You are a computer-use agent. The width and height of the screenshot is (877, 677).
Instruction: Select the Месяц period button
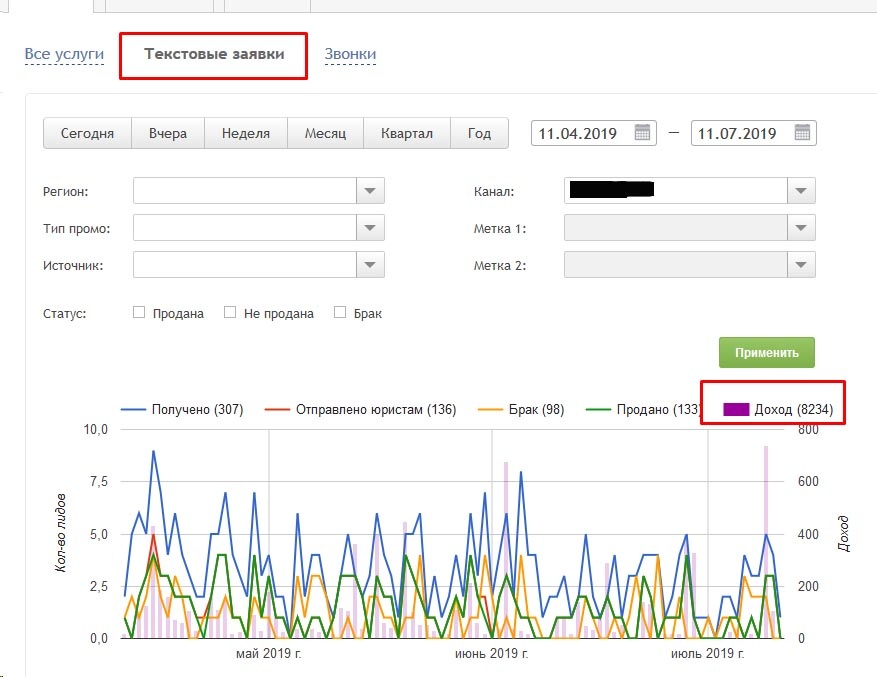click(326, 133)
